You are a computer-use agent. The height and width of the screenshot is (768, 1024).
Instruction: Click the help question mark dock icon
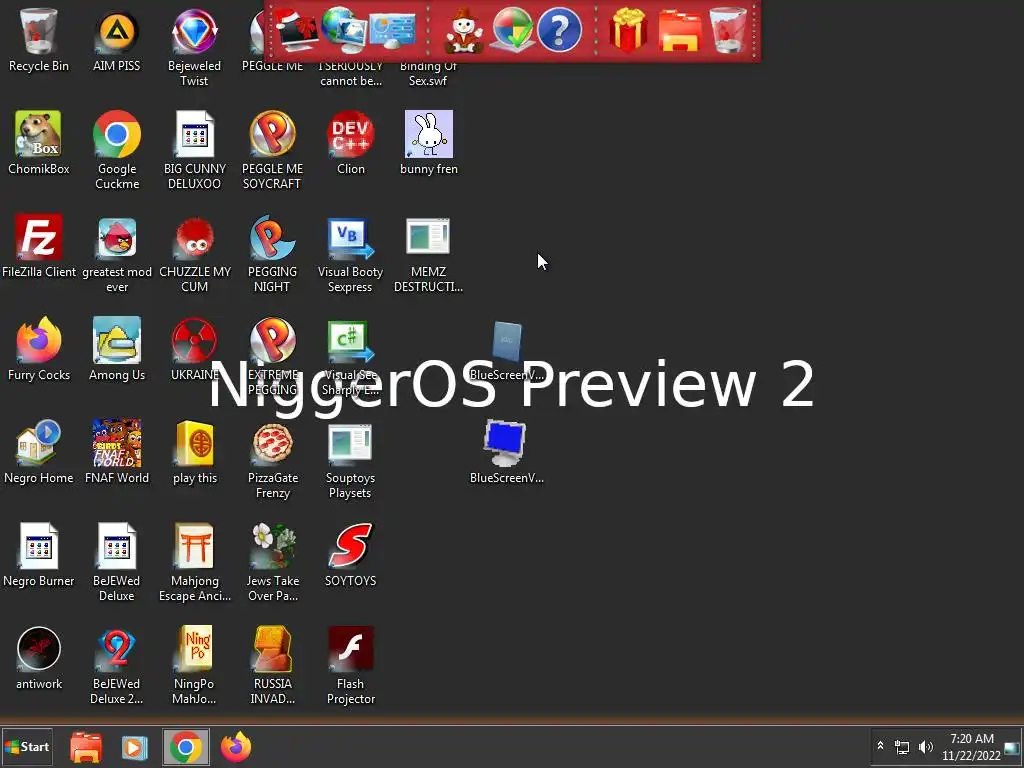tap(559, 30)
